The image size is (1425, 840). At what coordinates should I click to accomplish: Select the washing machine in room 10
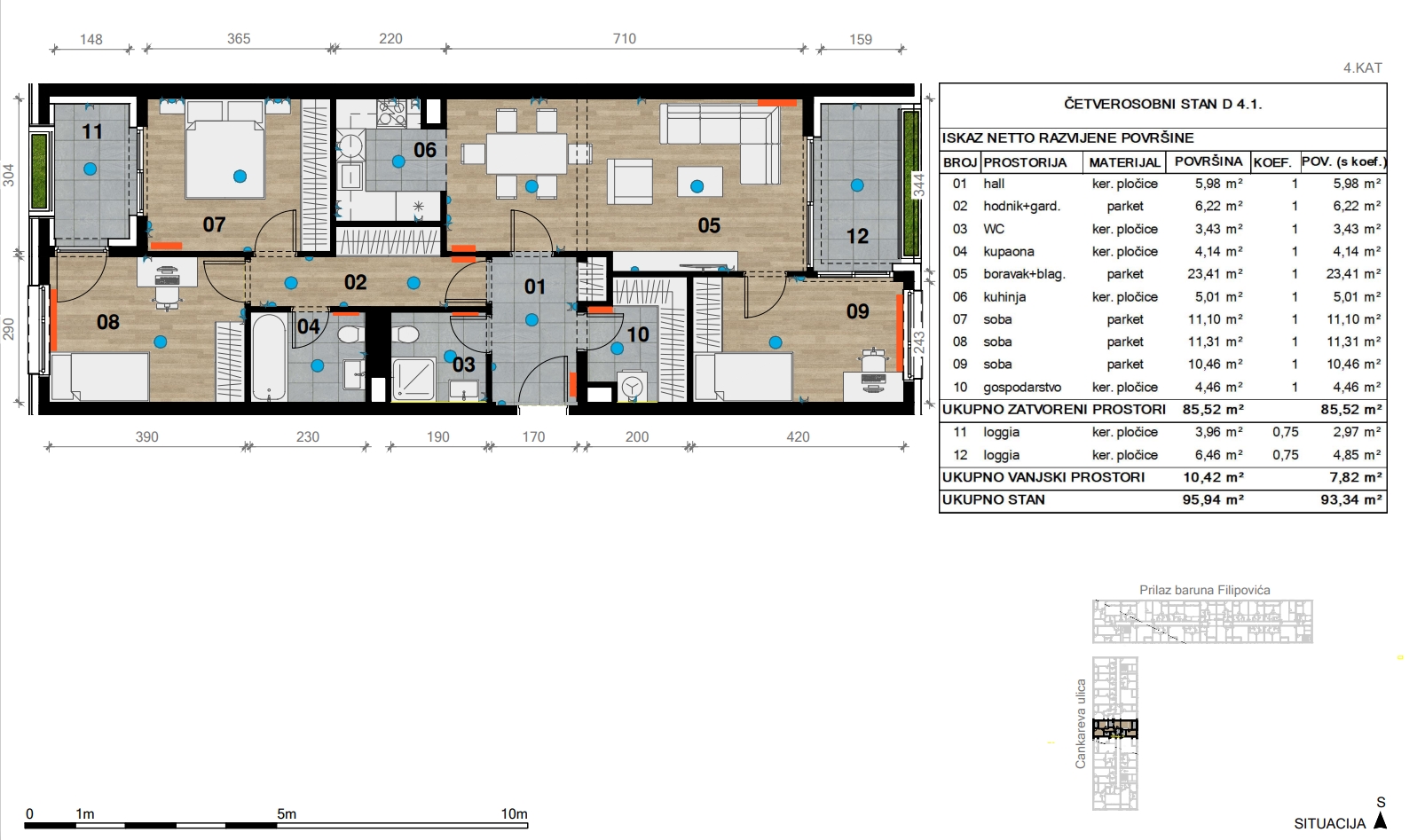point(632,387)
